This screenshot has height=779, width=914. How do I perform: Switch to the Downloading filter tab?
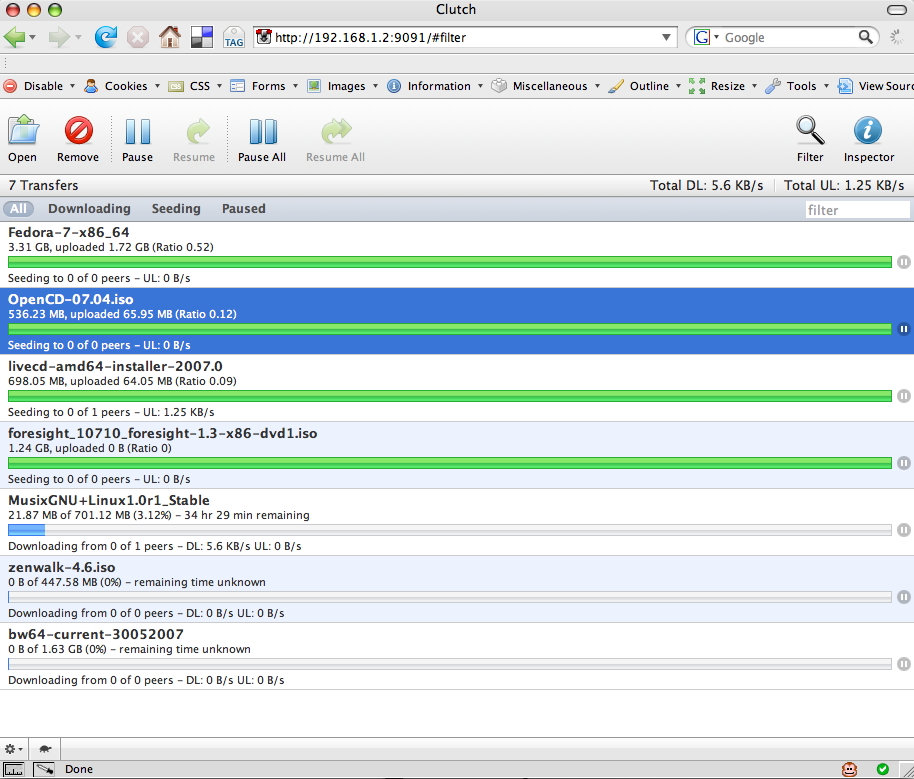(x=89, y=209)
